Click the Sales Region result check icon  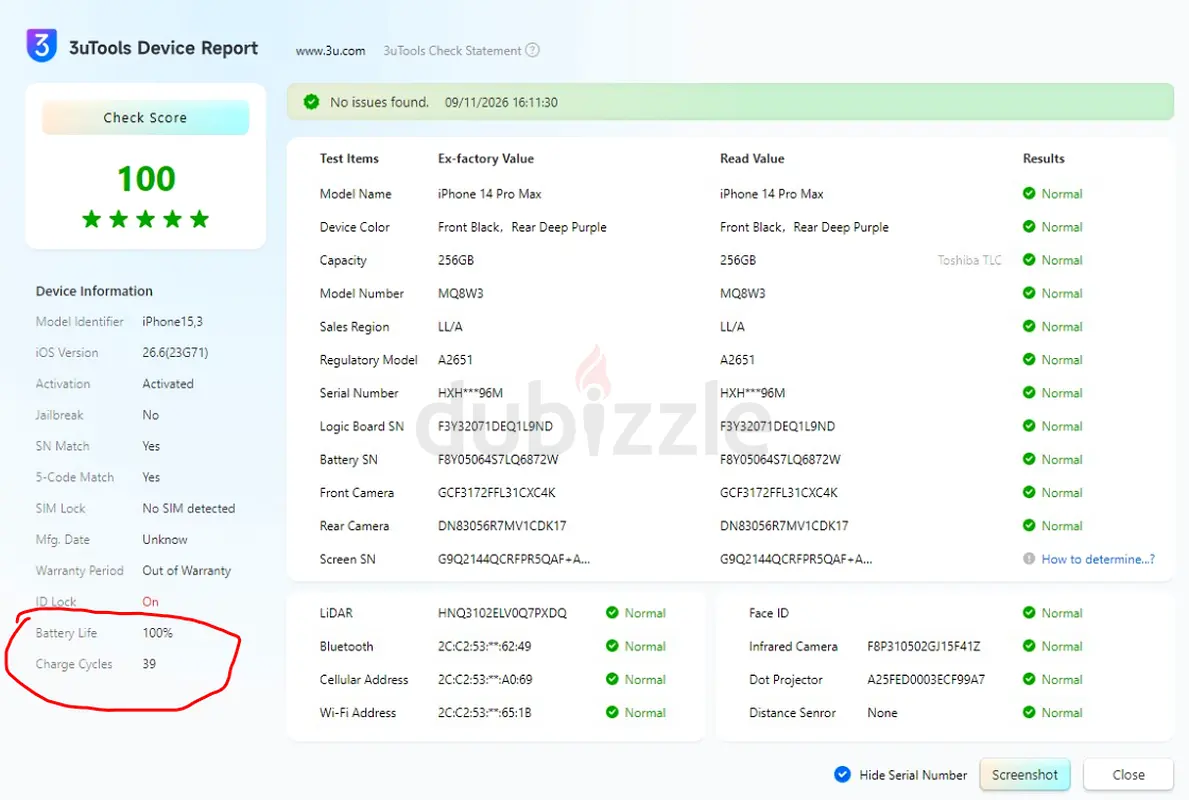coord(1029,326)
